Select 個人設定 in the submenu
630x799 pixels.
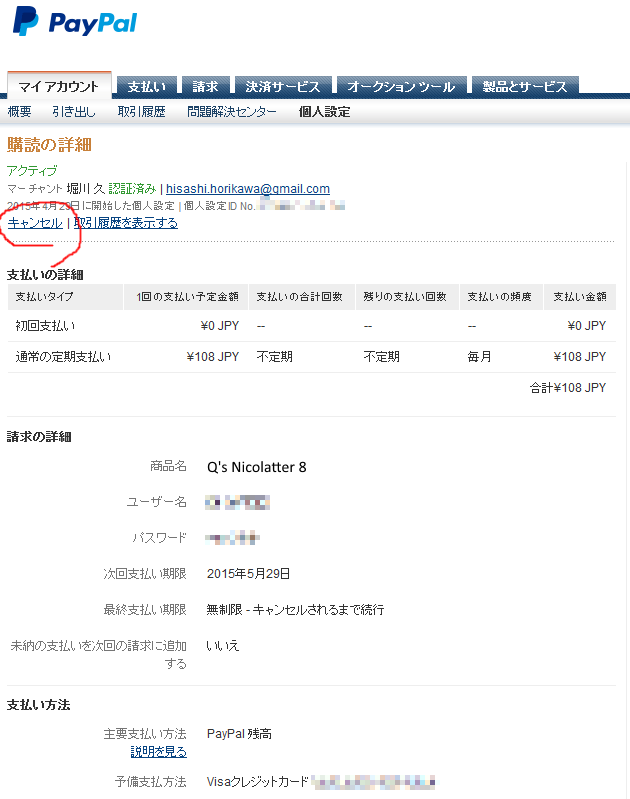[x=324, y=112]
